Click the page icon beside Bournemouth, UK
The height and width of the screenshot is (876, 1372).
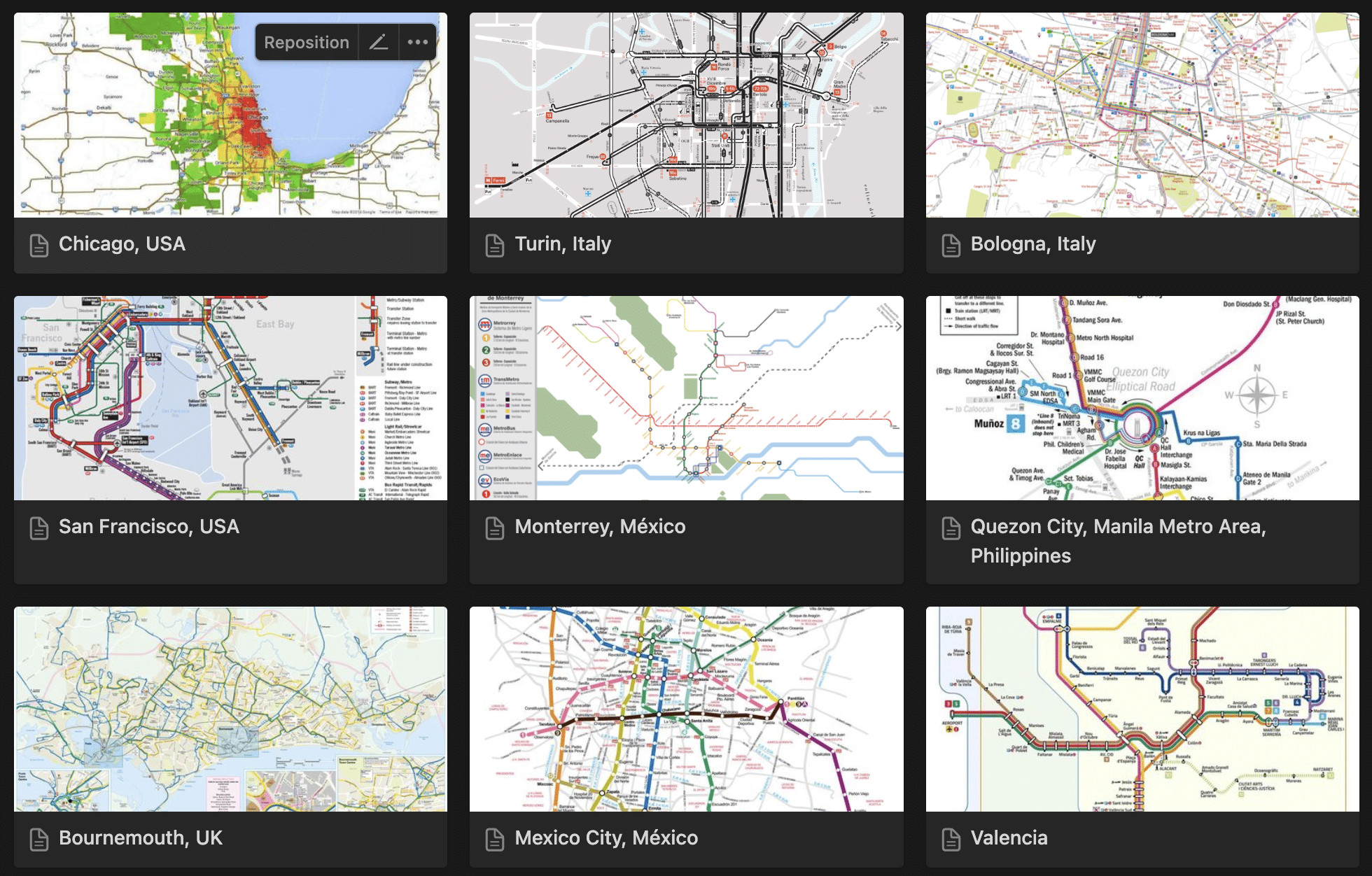39,839
